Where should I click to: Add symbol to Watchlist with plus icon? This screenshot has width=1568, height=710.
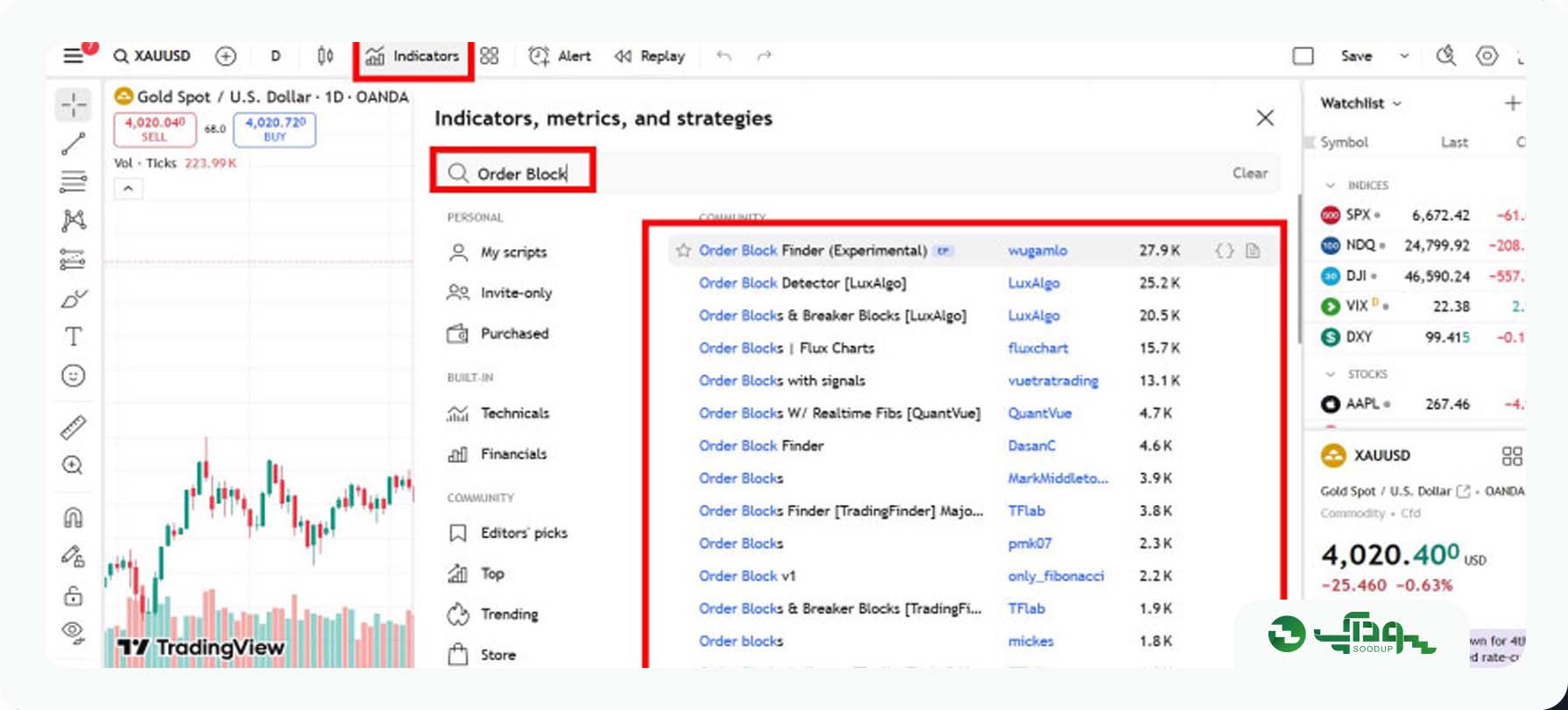[1513, 103]
